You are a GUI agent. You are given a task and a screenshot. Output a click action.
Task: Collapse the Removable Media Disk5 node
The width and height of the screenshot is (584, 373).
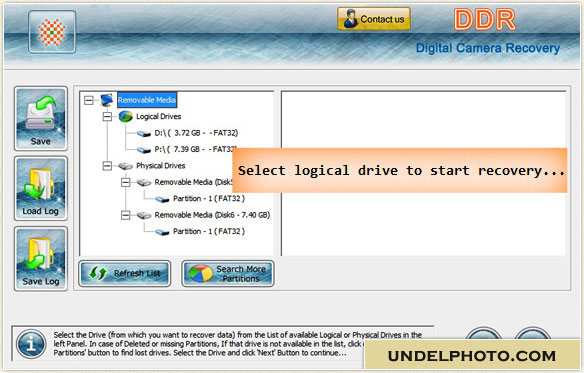[126, 182]
